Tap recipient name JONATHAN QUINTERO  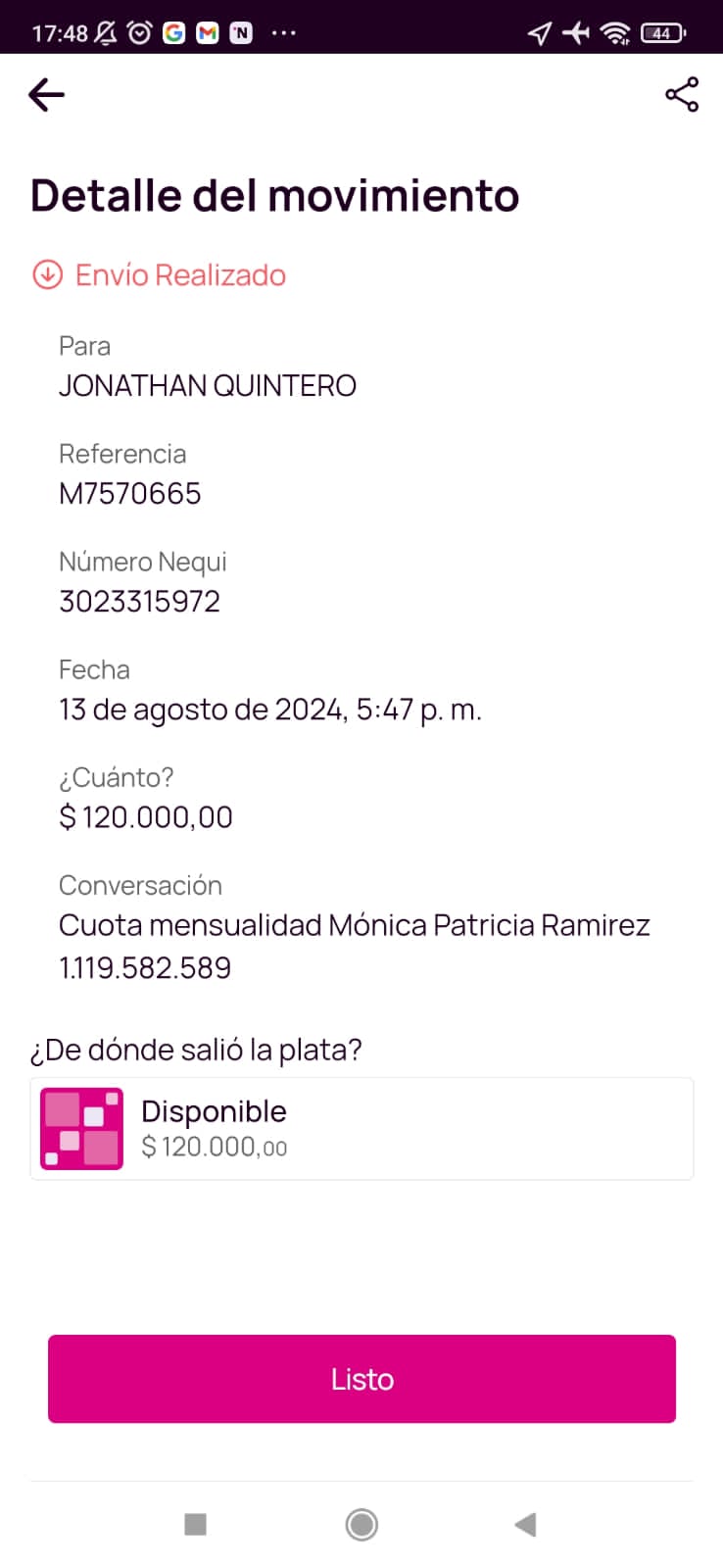(x=208, y=386)
